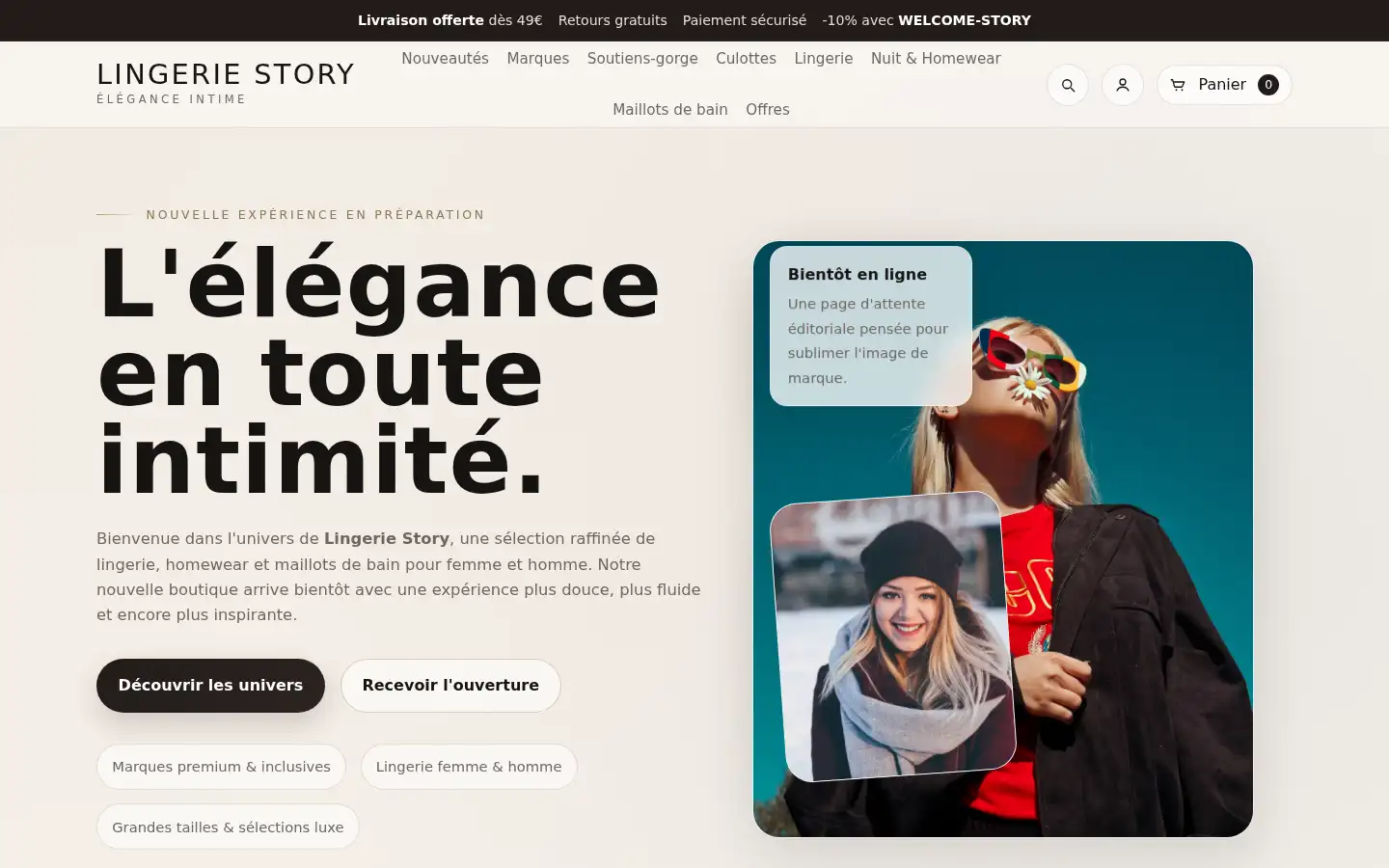Click the WELCOME-STORY promo code text

pos(965,20)
